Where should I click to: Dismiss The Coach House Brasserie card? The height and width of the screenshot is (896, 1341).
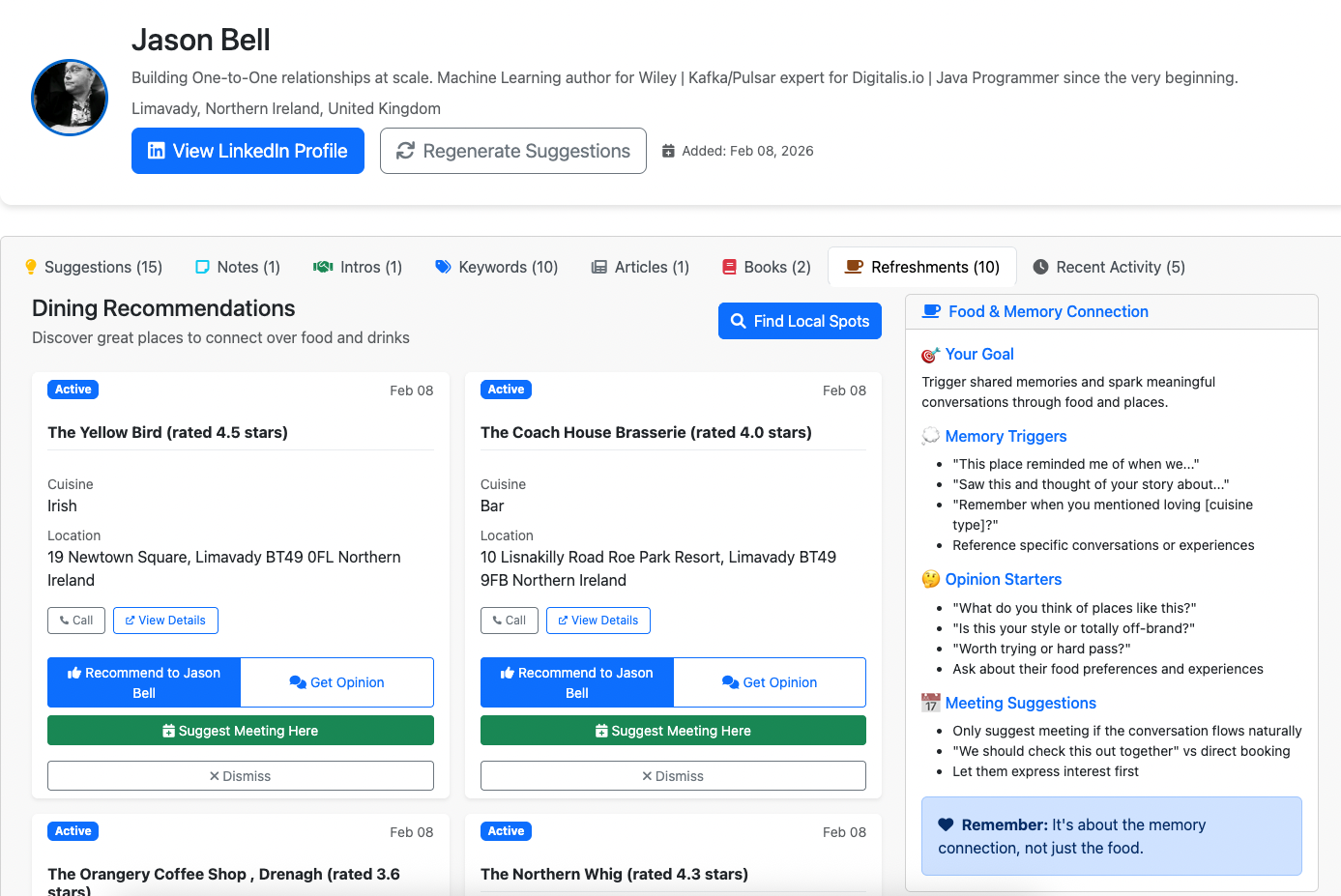tap(672, 776)
